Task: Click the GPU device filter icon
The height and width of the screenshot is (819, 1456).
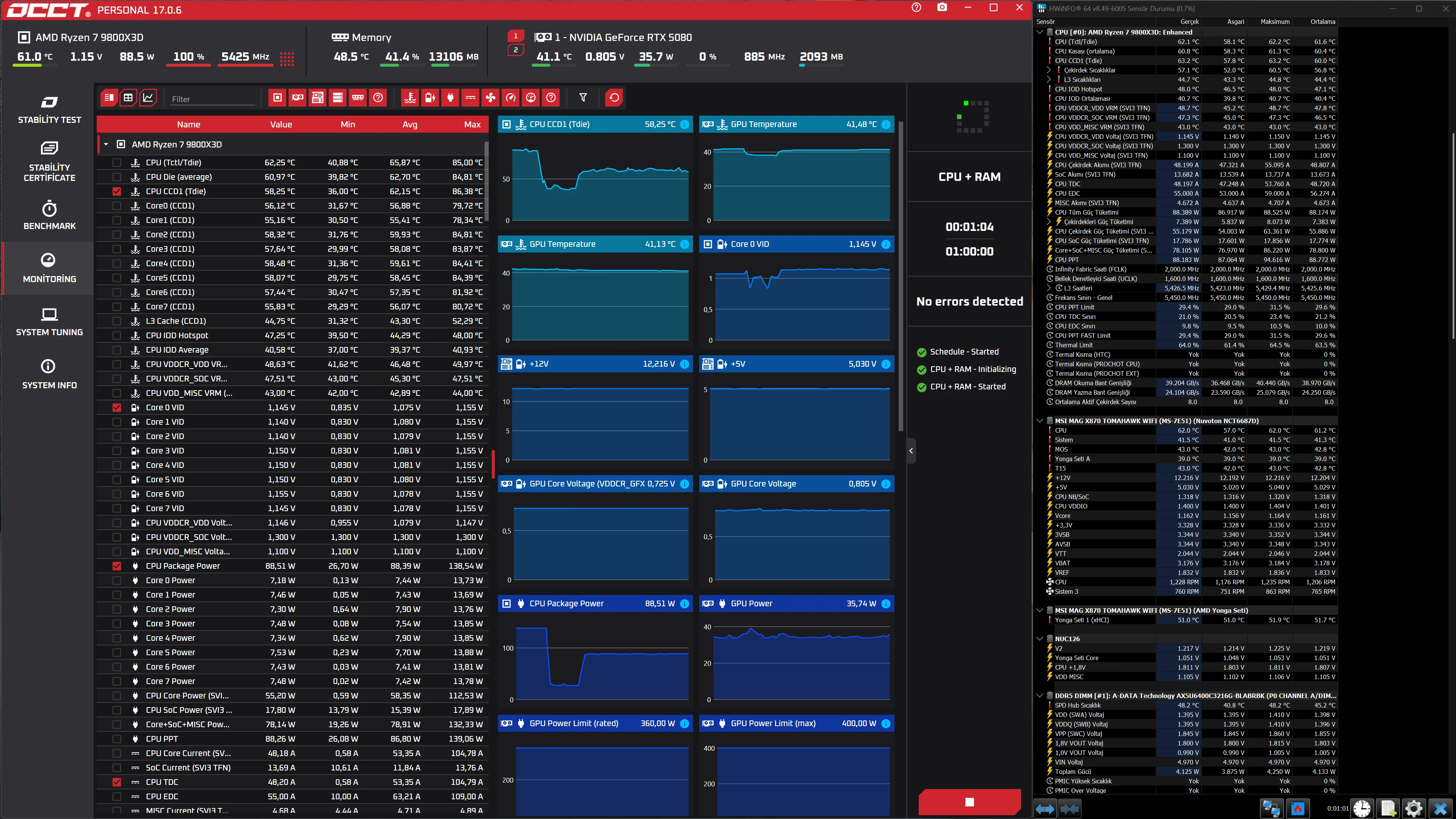Action: (x=297, y=98)
